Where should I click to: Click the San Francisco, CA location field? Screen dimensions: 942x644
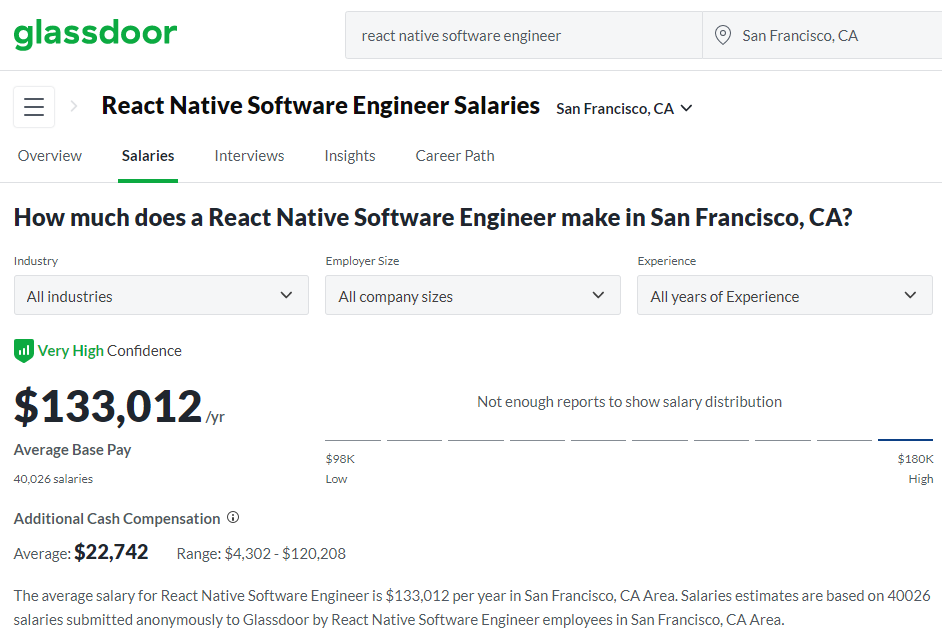pos(822,35)
